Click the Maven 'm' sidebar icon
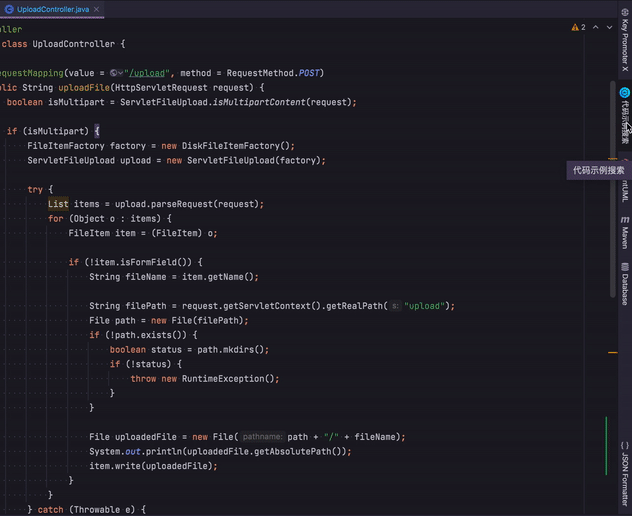Viewport: 632px width, 516px height. (625, 220)
